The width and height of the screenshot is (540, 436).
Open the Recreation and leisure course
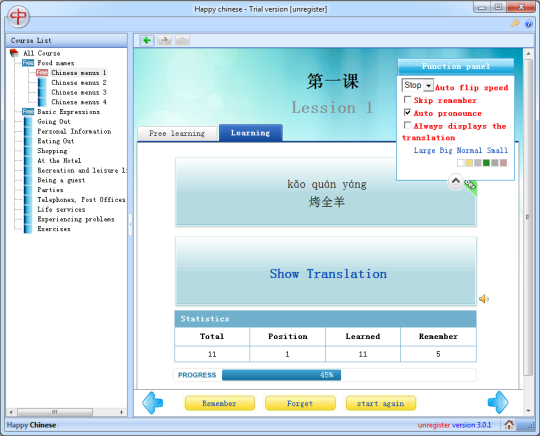(x=82, y=170)
